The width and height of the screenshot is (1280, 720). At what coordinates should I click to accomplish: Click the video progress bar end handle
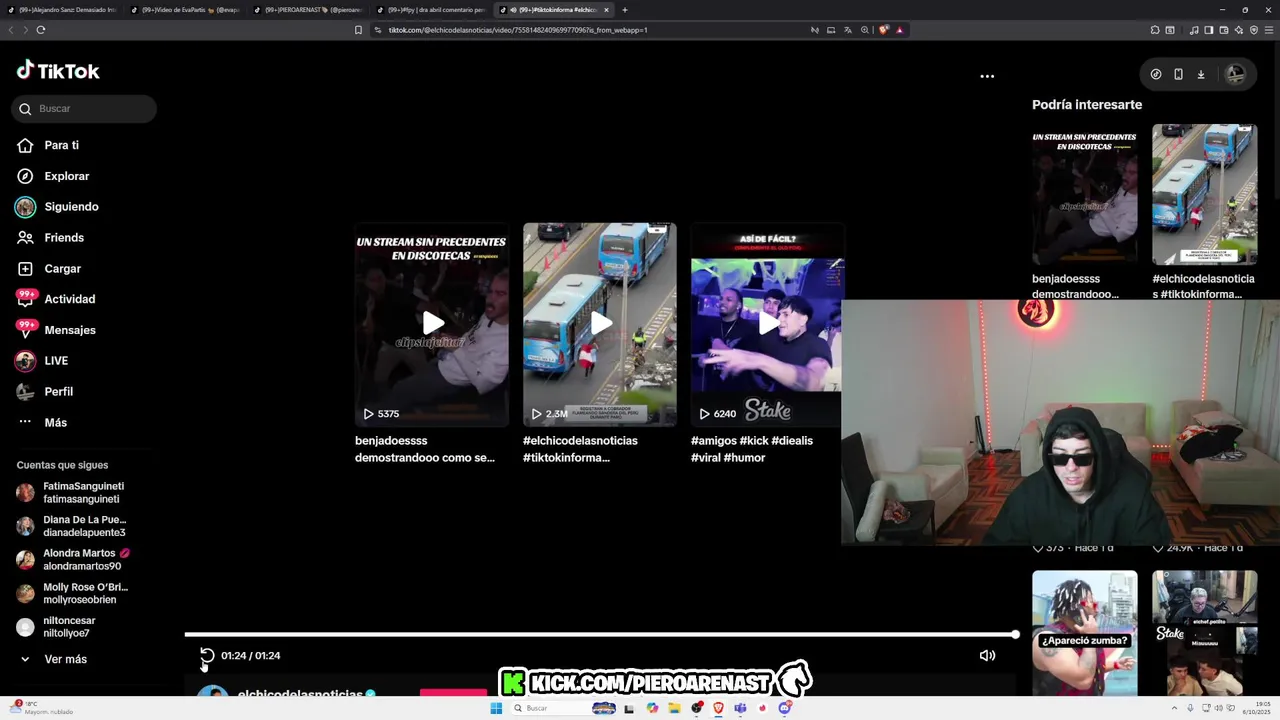pos(1015,634)
